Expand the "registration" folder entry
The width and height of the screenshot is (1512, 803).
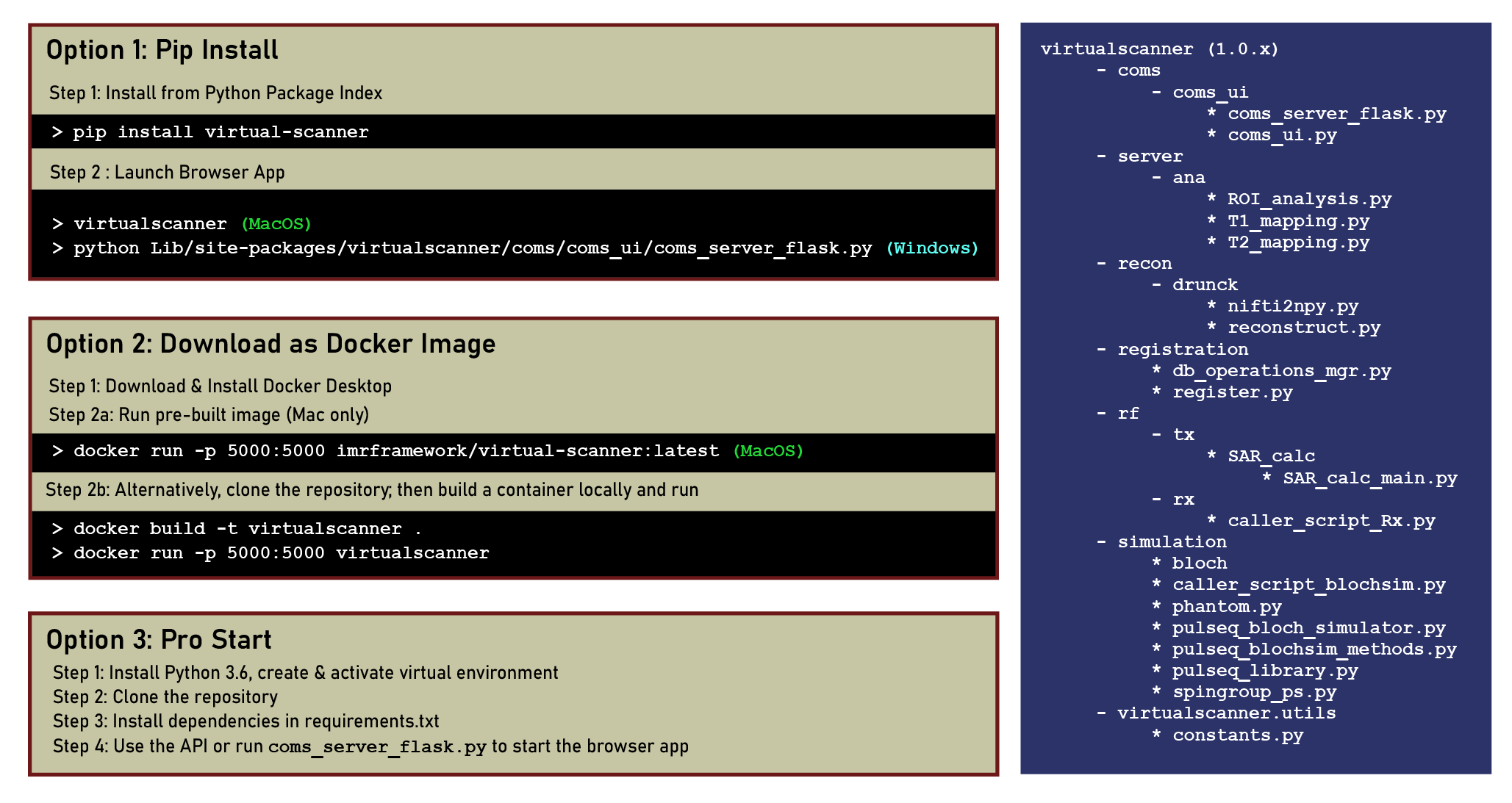tap(1183, 350)
